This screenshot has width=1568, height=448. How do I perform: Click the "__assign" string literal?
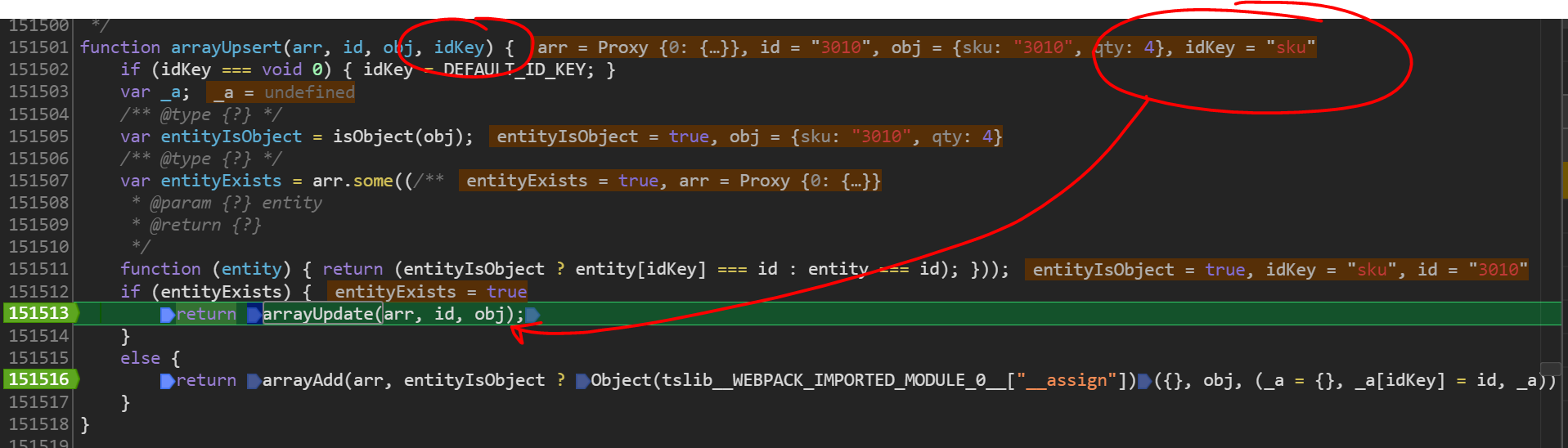(1067, 380)
